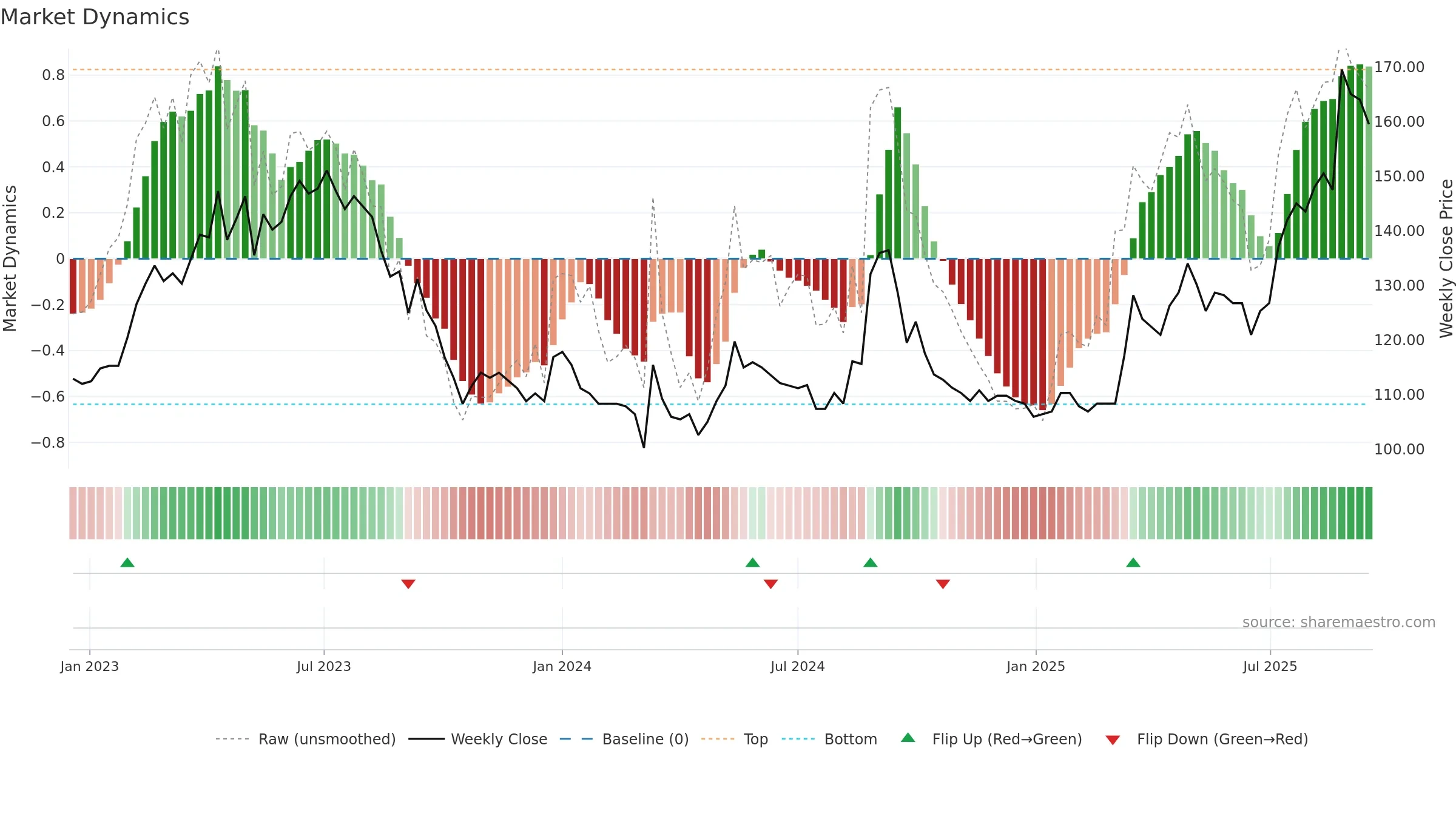Viewport: 1456px width, 819px height.
Task: Click the Jul 2024 x-axis label
Action: pyautogui.click(x=798, y=666)
